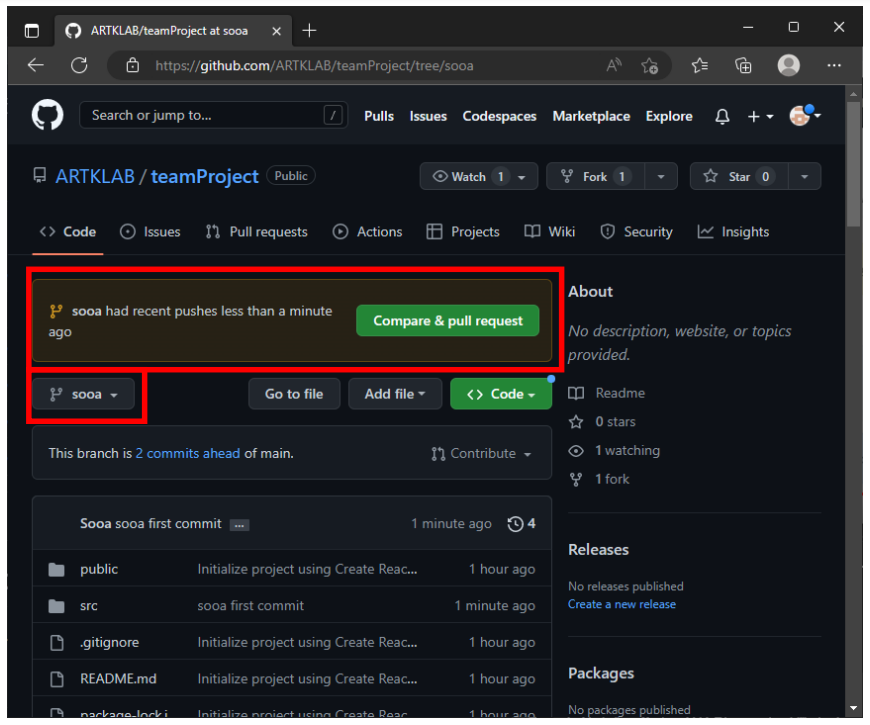Click Issues in the top navigation
This screenshot has height=725, width=870.
pos(428,116)
